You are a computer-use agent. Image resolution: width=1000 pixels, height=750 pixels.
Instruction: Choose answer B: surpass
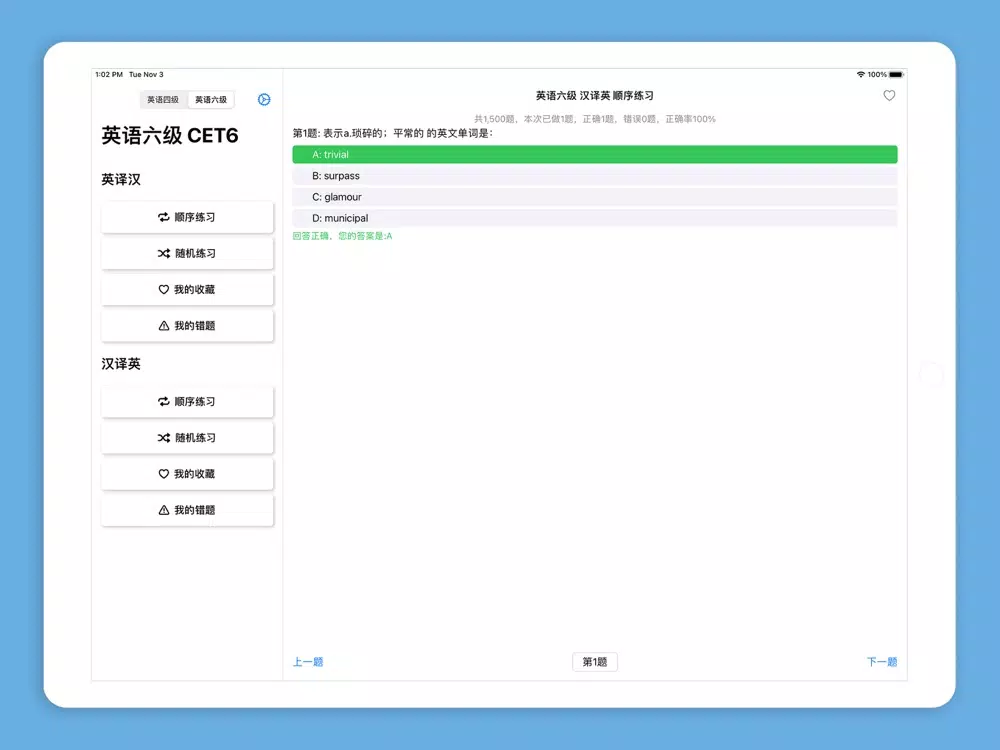click(594, 176)
